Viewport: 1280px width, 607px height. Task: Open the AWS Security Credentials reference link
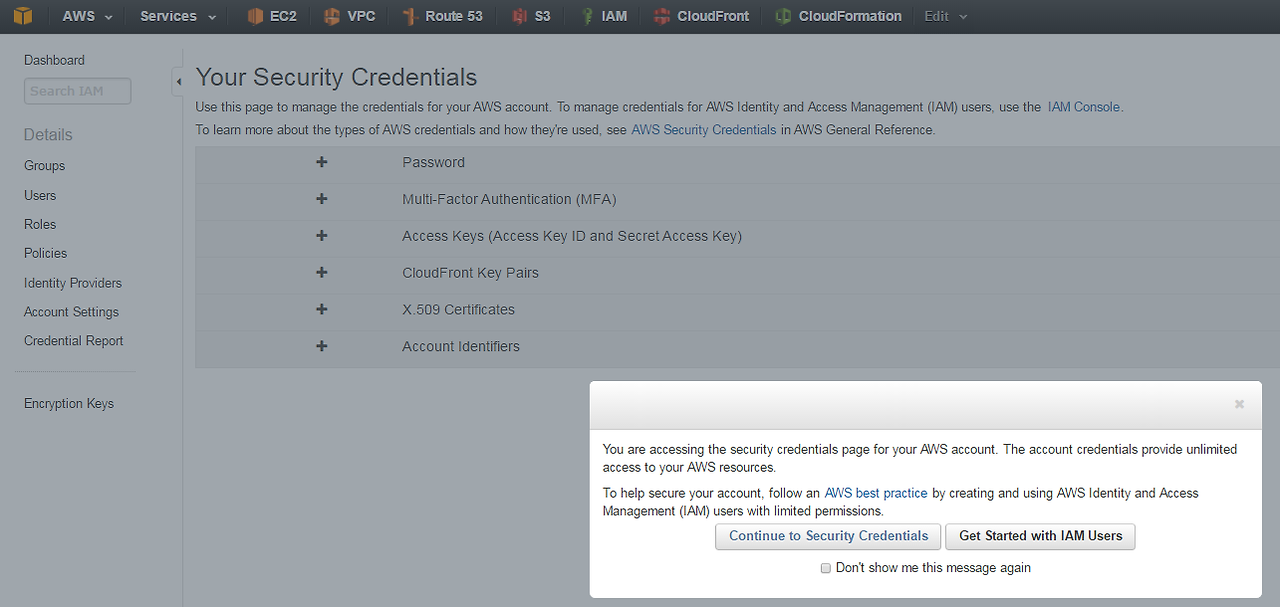[704, 130]
